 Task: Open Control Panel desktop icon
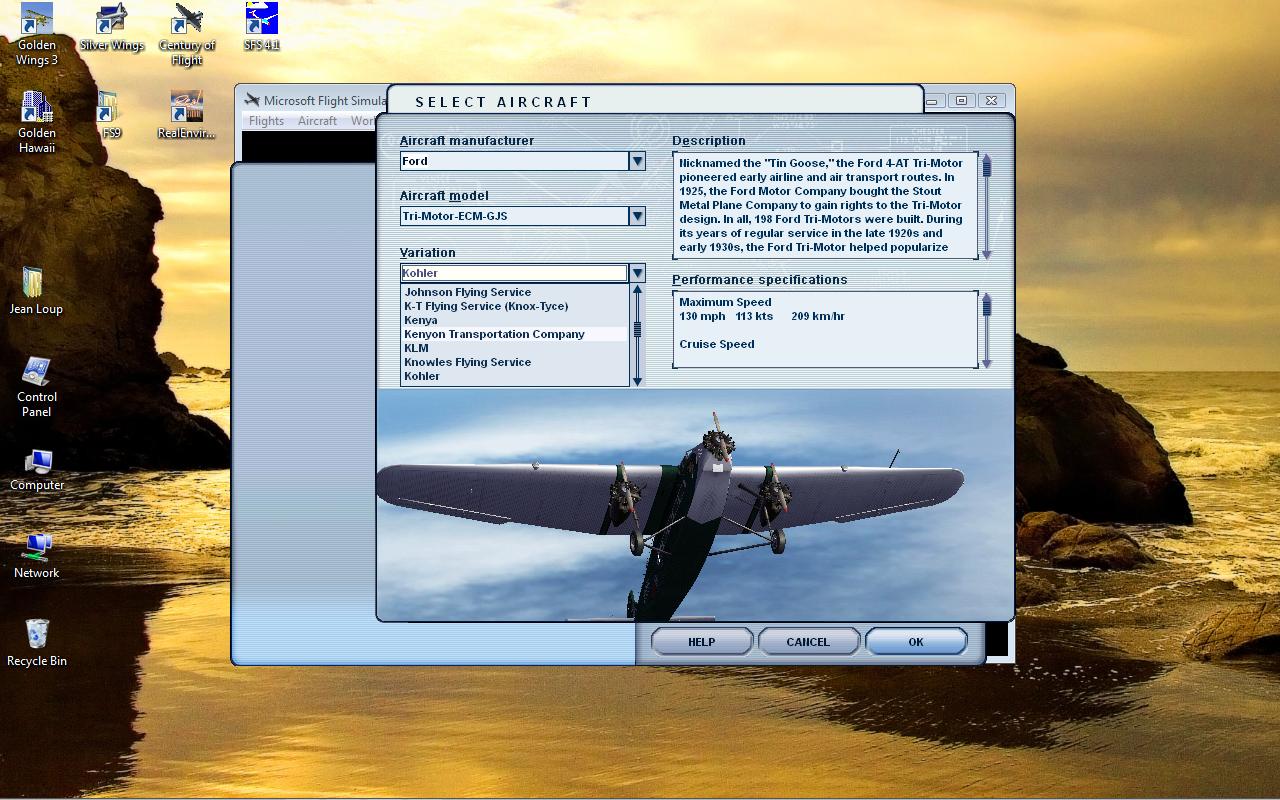tap(37, 386)
